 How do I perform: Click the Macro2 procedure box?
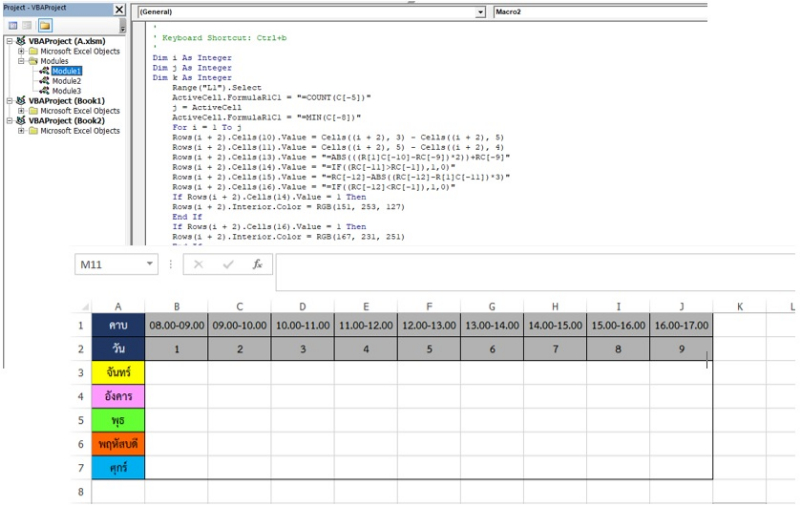[600, 12]
